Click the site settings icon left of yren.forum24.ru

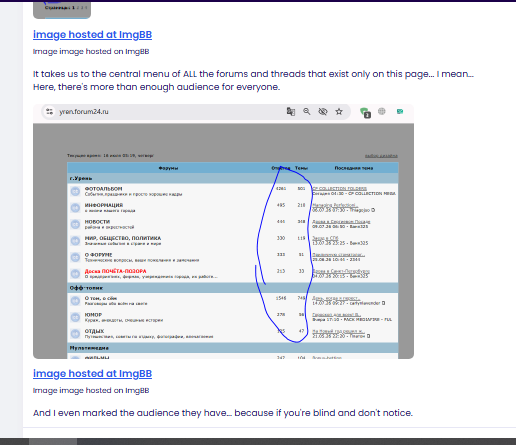50,112
